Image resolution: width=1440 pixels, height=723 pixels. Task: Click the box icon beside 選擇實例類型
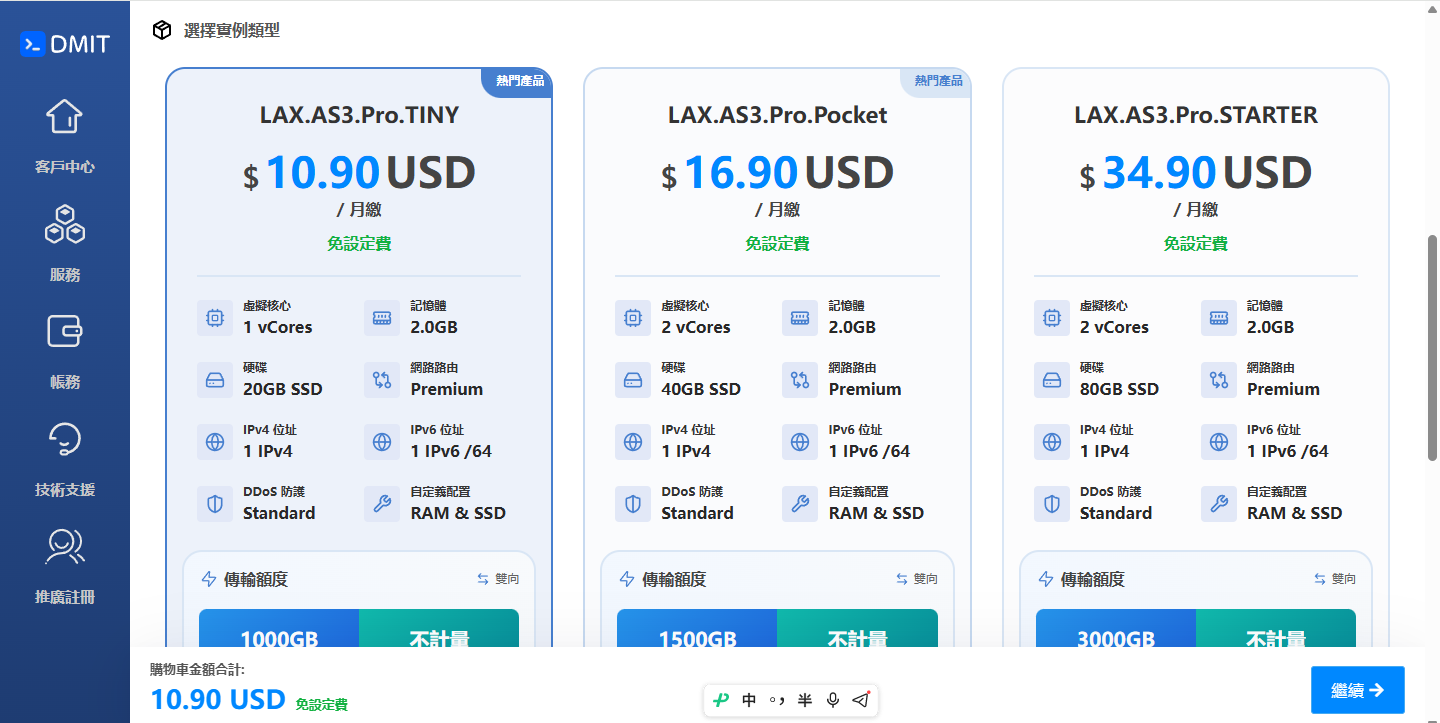[x=162, y=30]
